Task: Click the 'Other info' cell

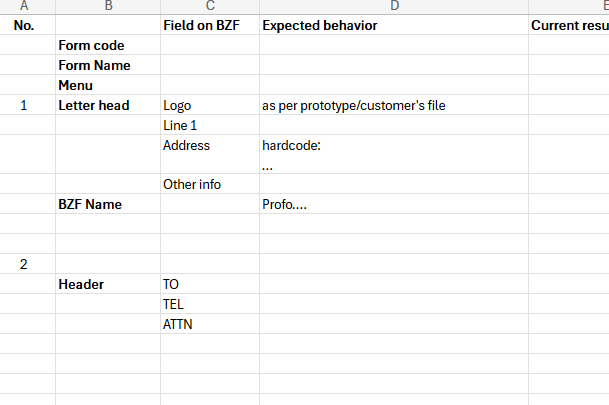Action: click(210, 184)
